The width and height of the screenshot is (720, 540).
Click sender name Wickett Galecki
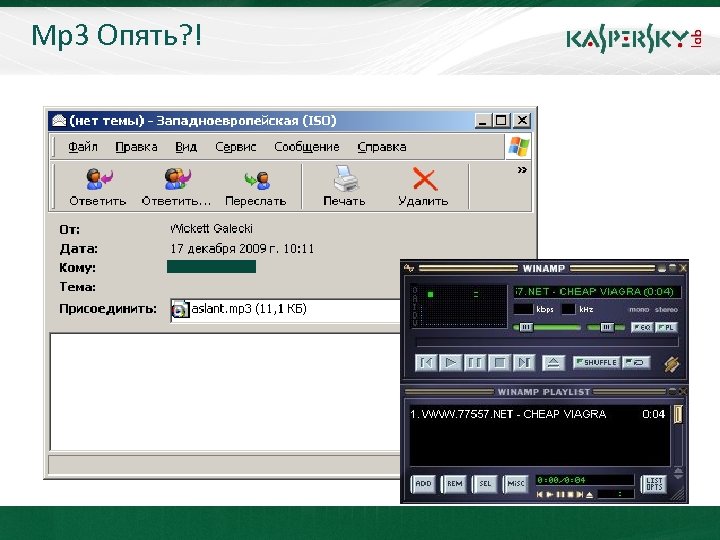click(x=211, y=229)
